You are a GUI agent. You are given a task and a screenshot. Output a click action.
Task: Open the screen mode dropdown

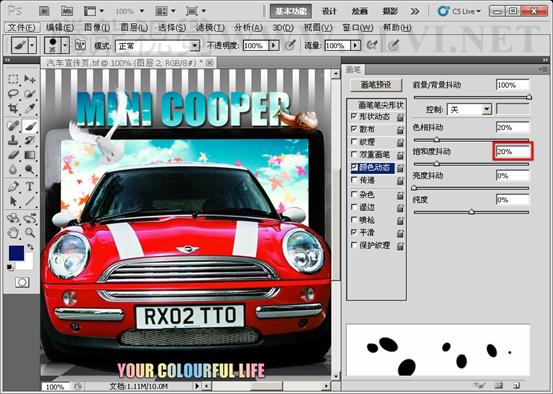point(203,11)
